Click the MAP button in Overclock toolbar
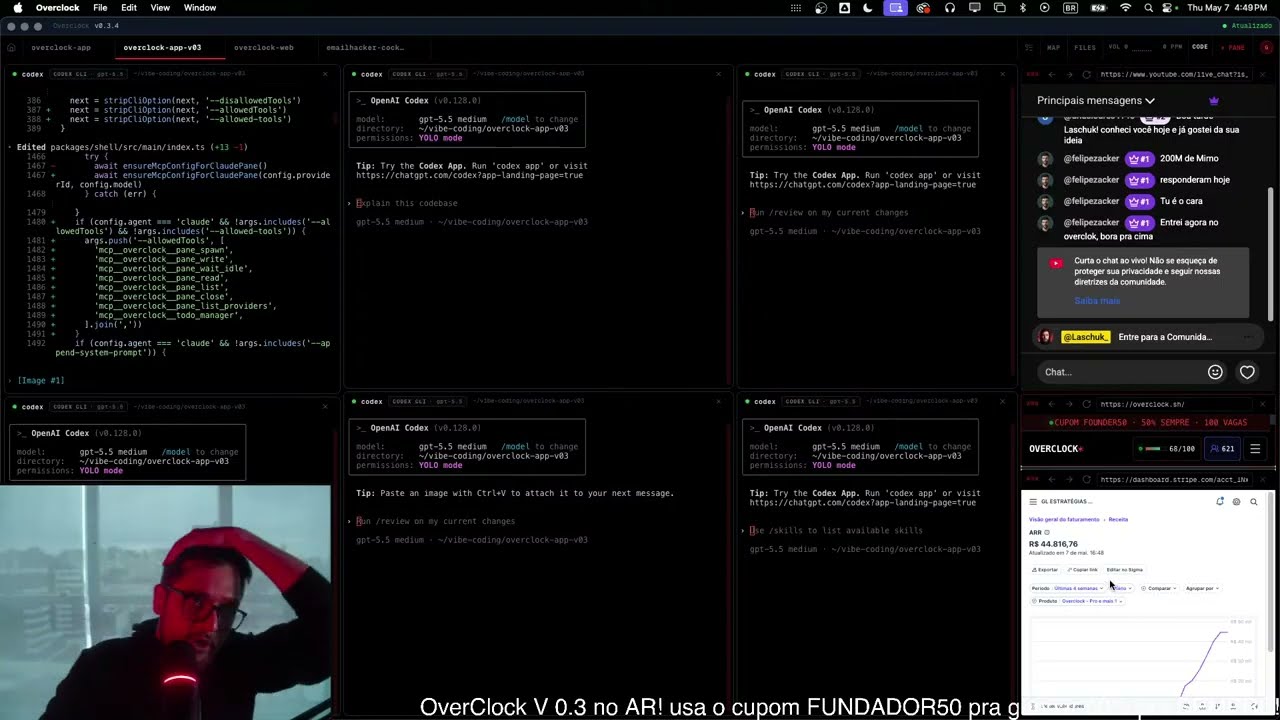The width and height of the screenshot is (1280, 720). tap(1053, 47)
